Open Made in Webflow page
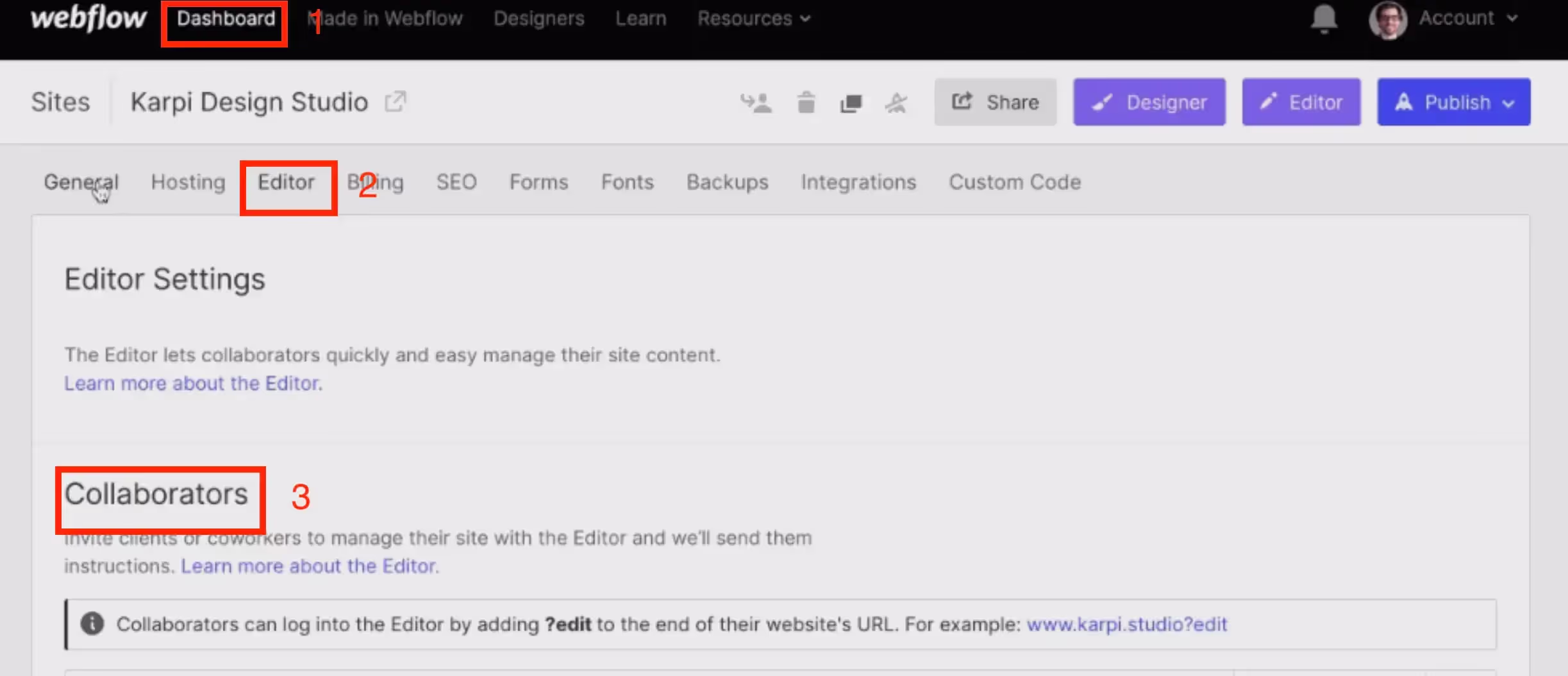1568x676 pixels. click(x=385, y=19)
